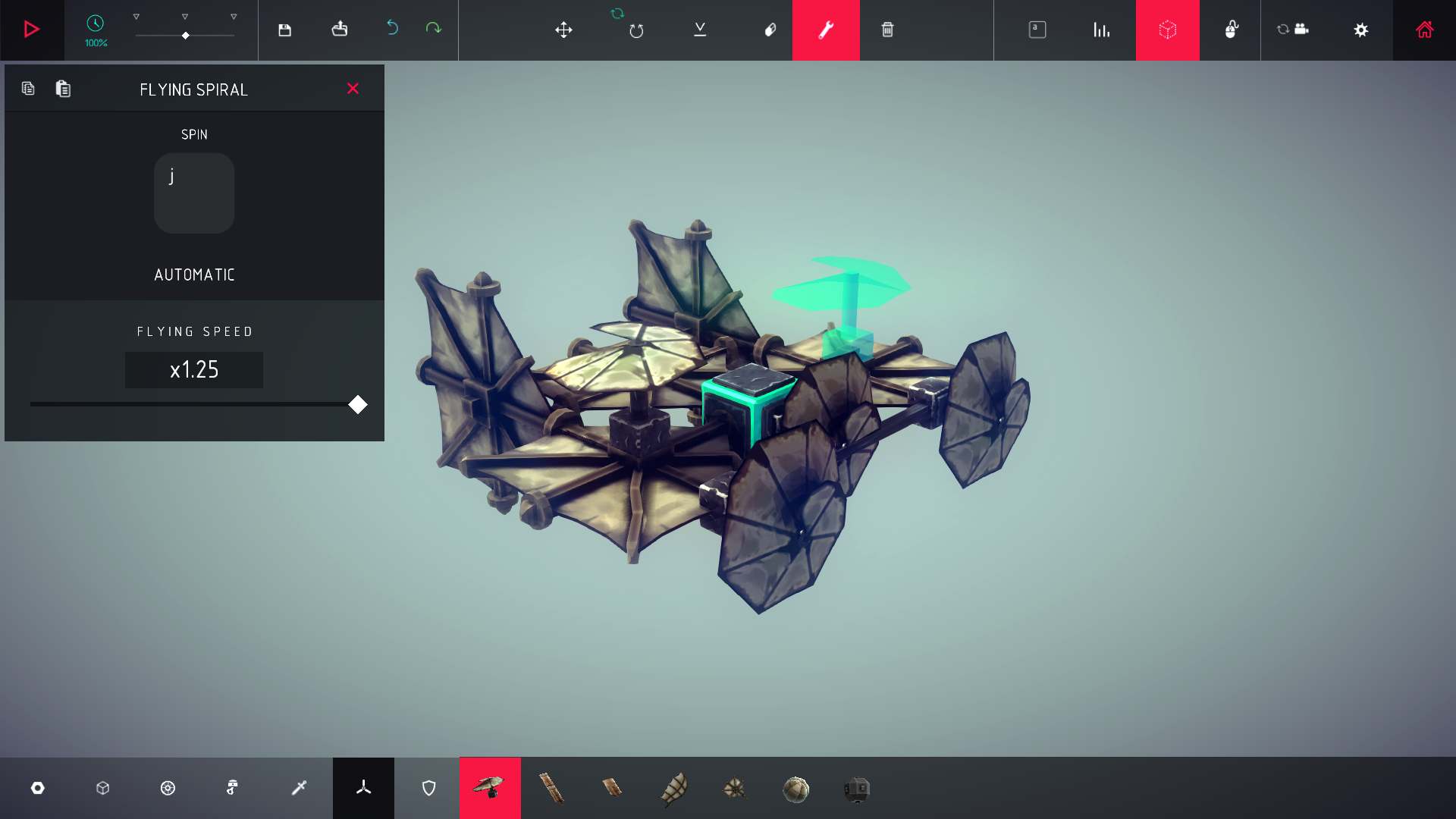
Task: Toggle the wrench key-mapper tool
Action: coord(826,30)
